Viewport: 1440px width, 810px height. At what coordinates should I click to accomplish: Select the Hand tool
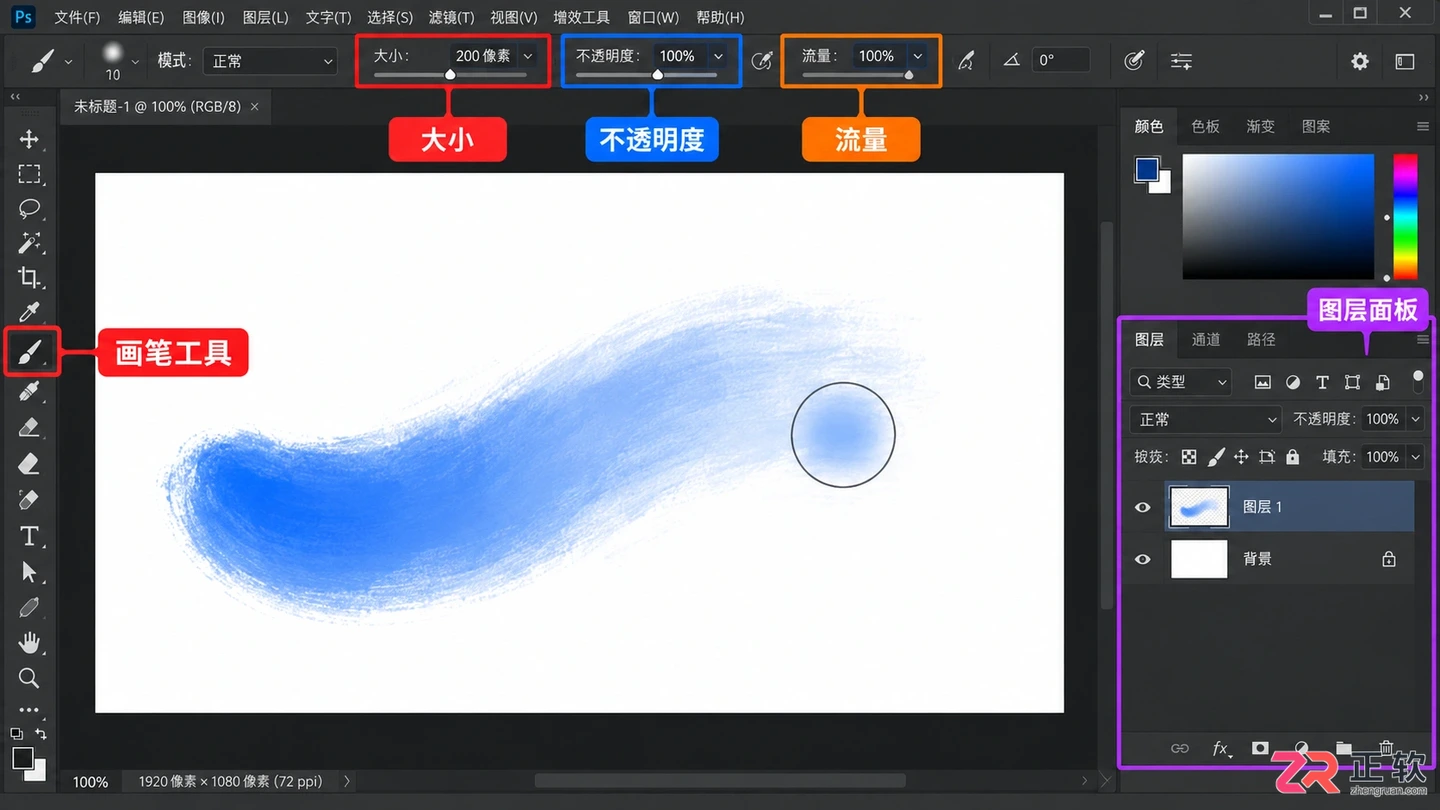[x=29, y=642]
